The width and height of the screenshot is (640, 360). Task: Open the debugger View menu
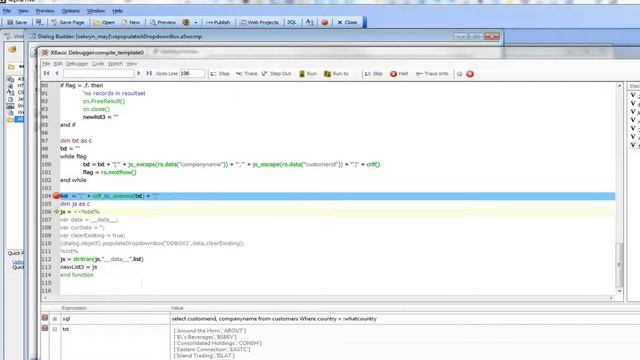coord(131,64)
